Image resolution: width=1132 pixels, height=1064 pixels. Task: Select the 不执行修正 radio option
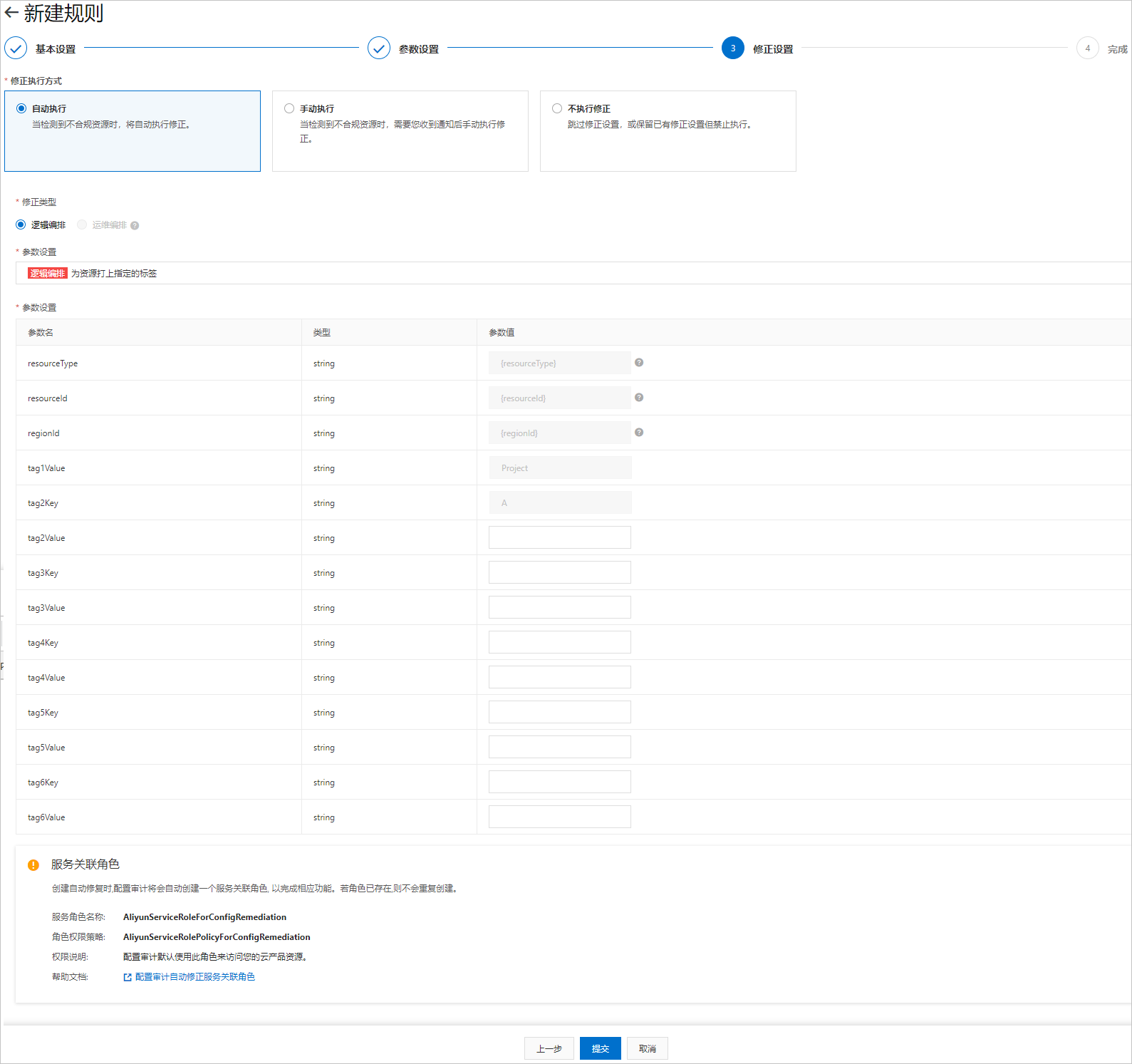click(x=557, y=108)
